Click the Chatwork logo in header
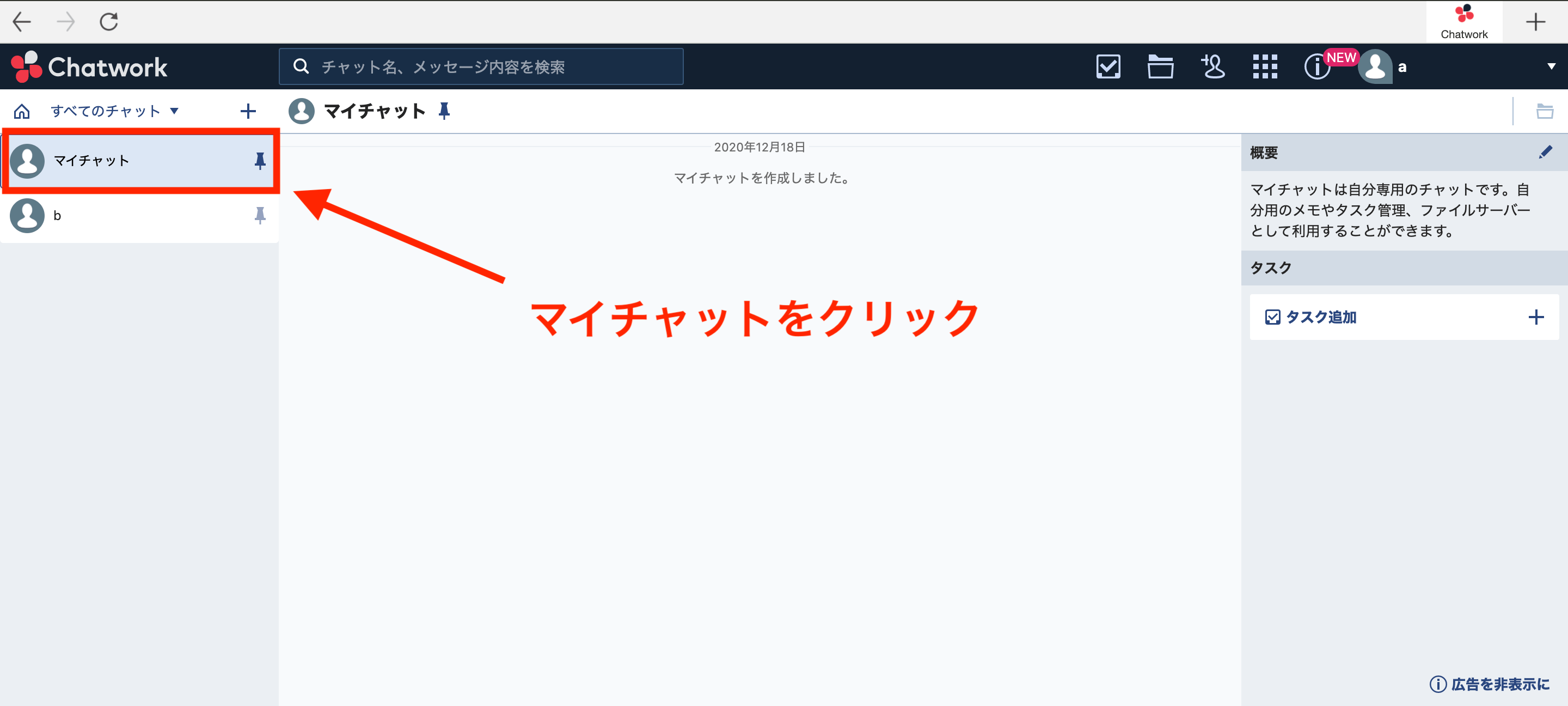 89,66
